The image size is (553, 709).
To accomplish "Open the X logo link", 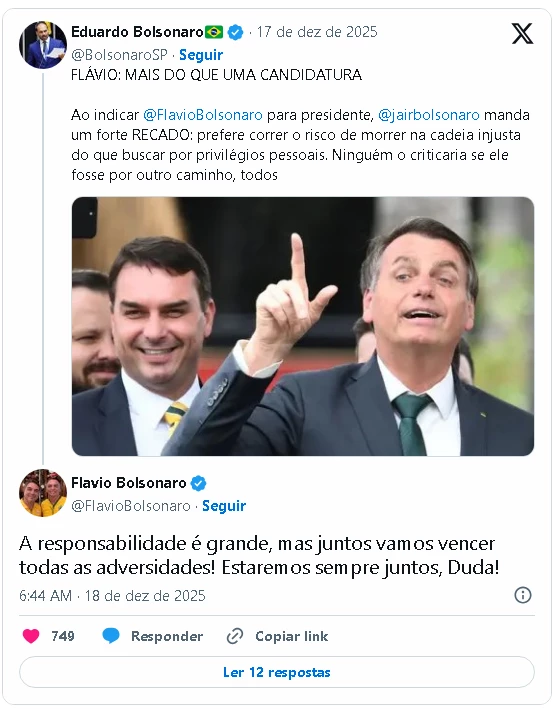I will tap(522, 34).
